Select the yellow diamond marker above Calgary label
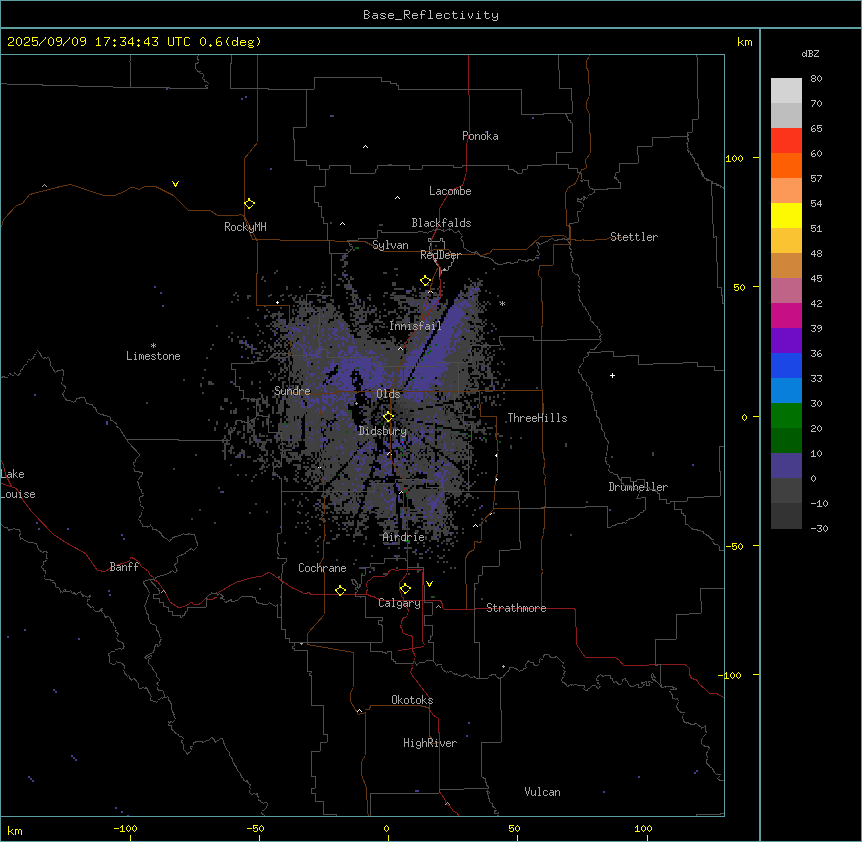The width and height of the screenshot is (862, 842). [x=405, y=589]
